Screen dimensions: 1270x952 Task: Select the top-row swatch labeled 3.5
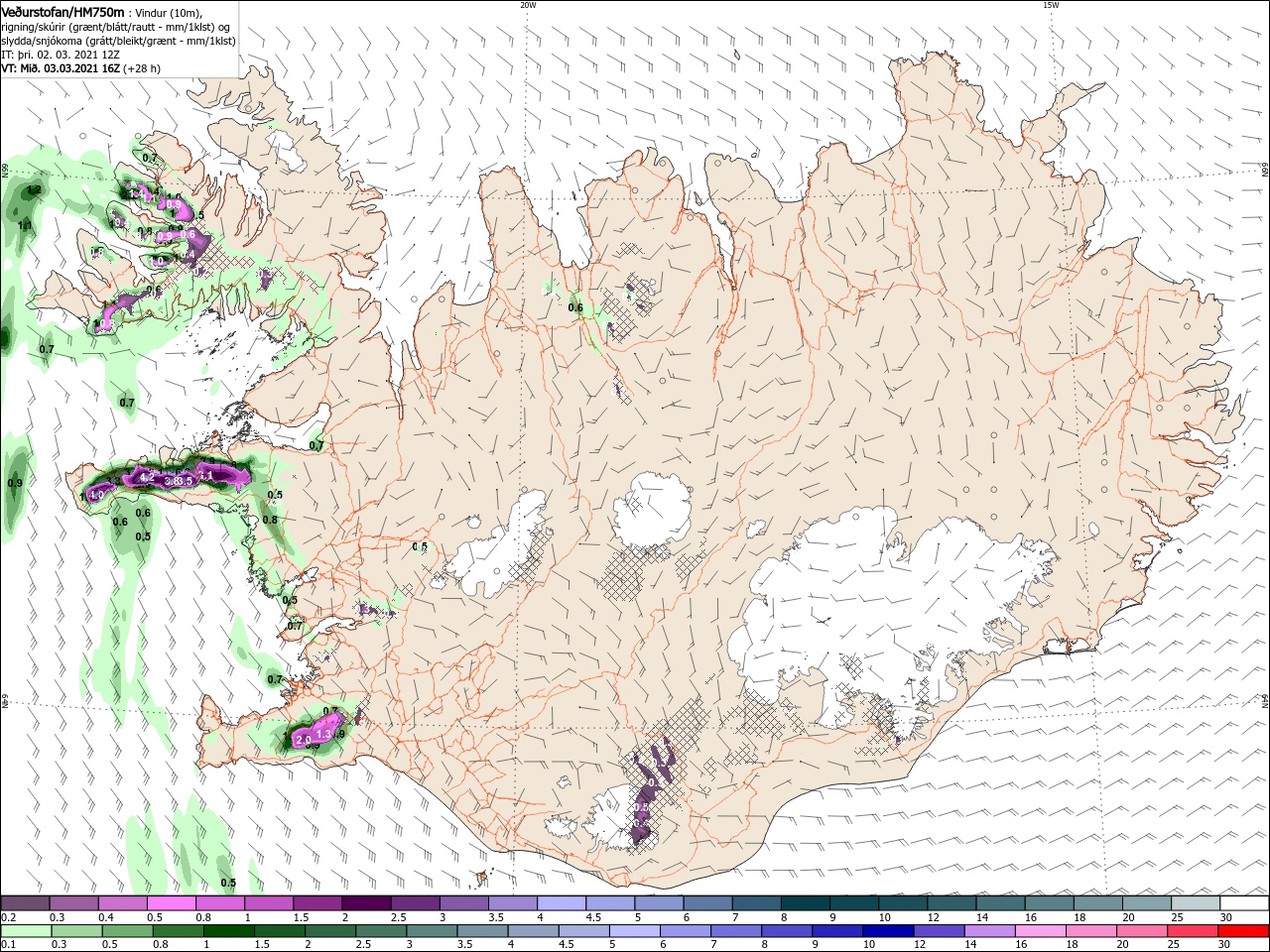511,903
